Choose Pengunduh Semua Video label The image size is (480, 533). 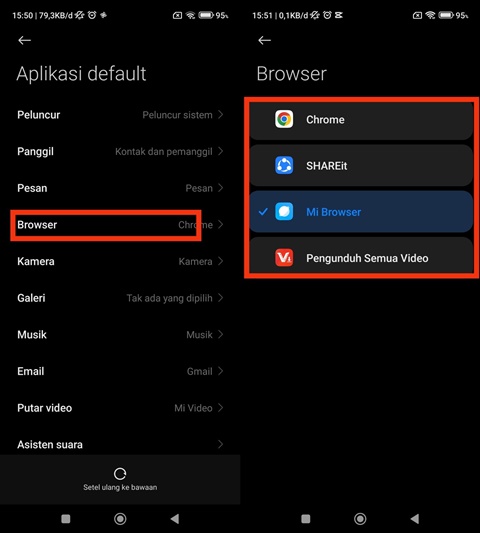coord(367,258)
